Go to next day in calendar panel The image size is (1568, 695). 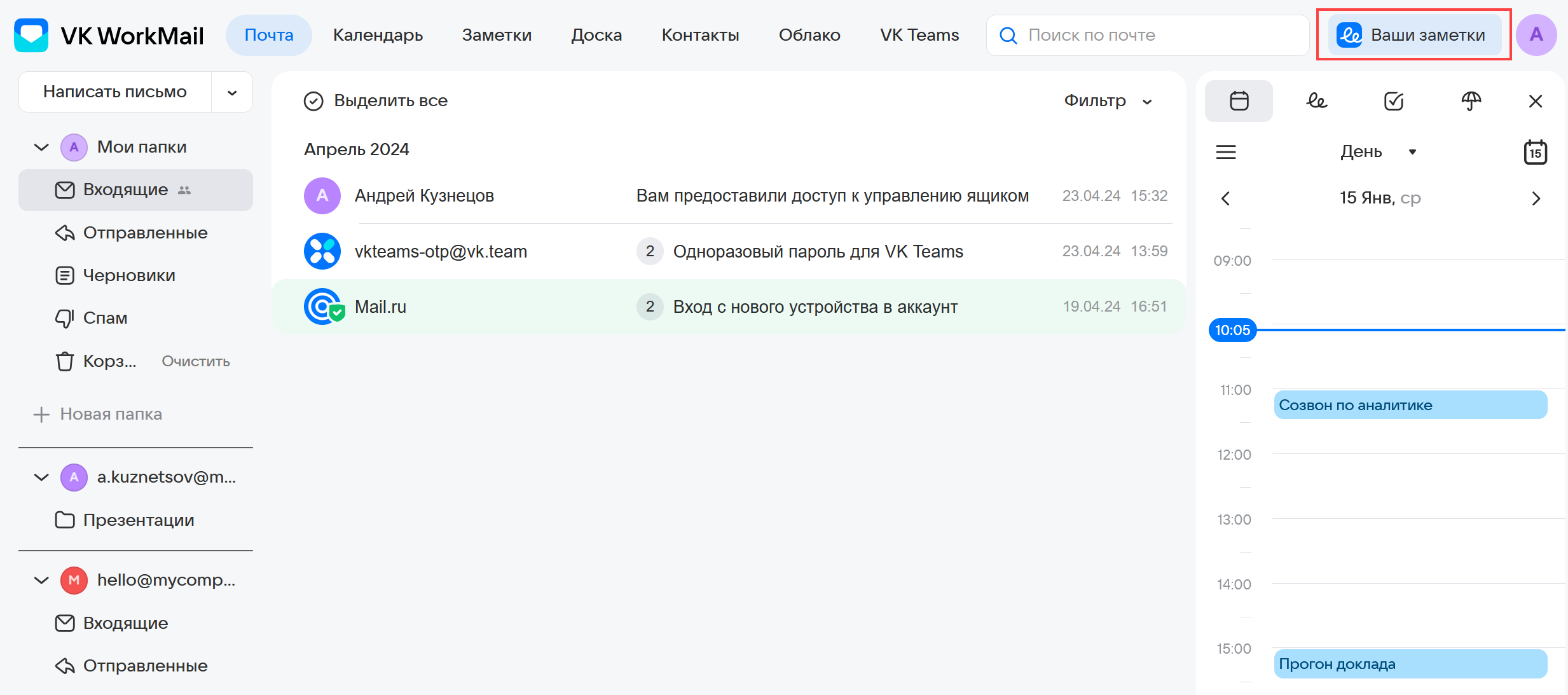(1536, 198)
